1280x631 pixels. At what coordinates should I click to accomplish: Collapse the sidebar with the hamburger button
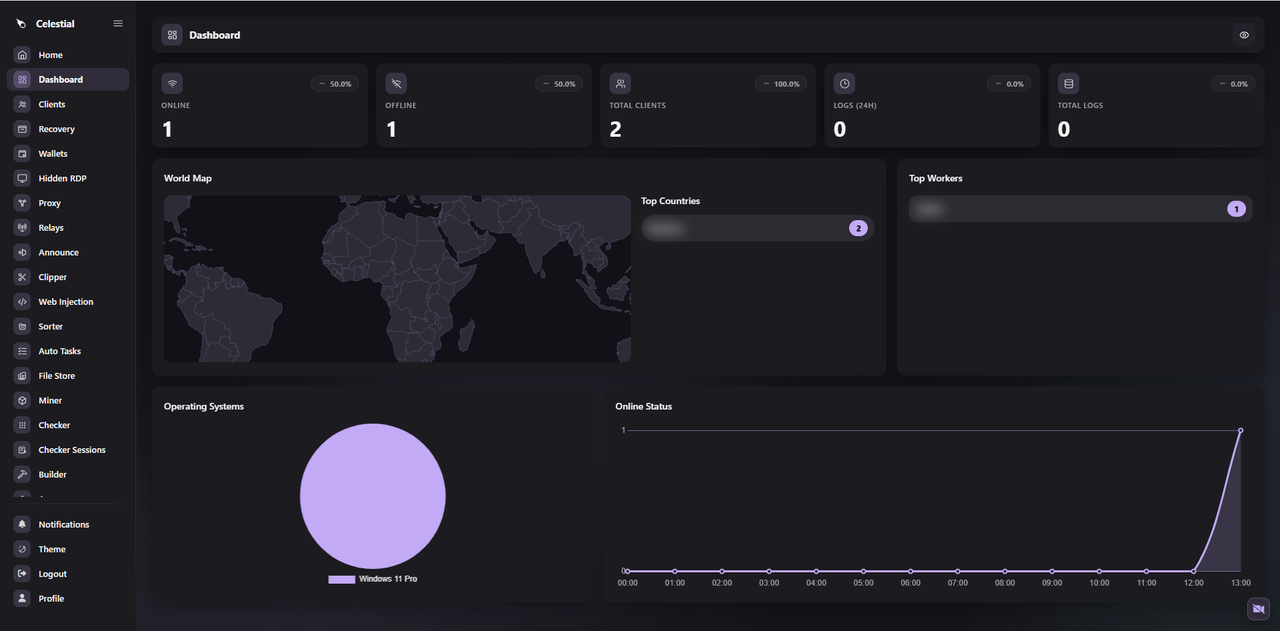pos(118,23)
